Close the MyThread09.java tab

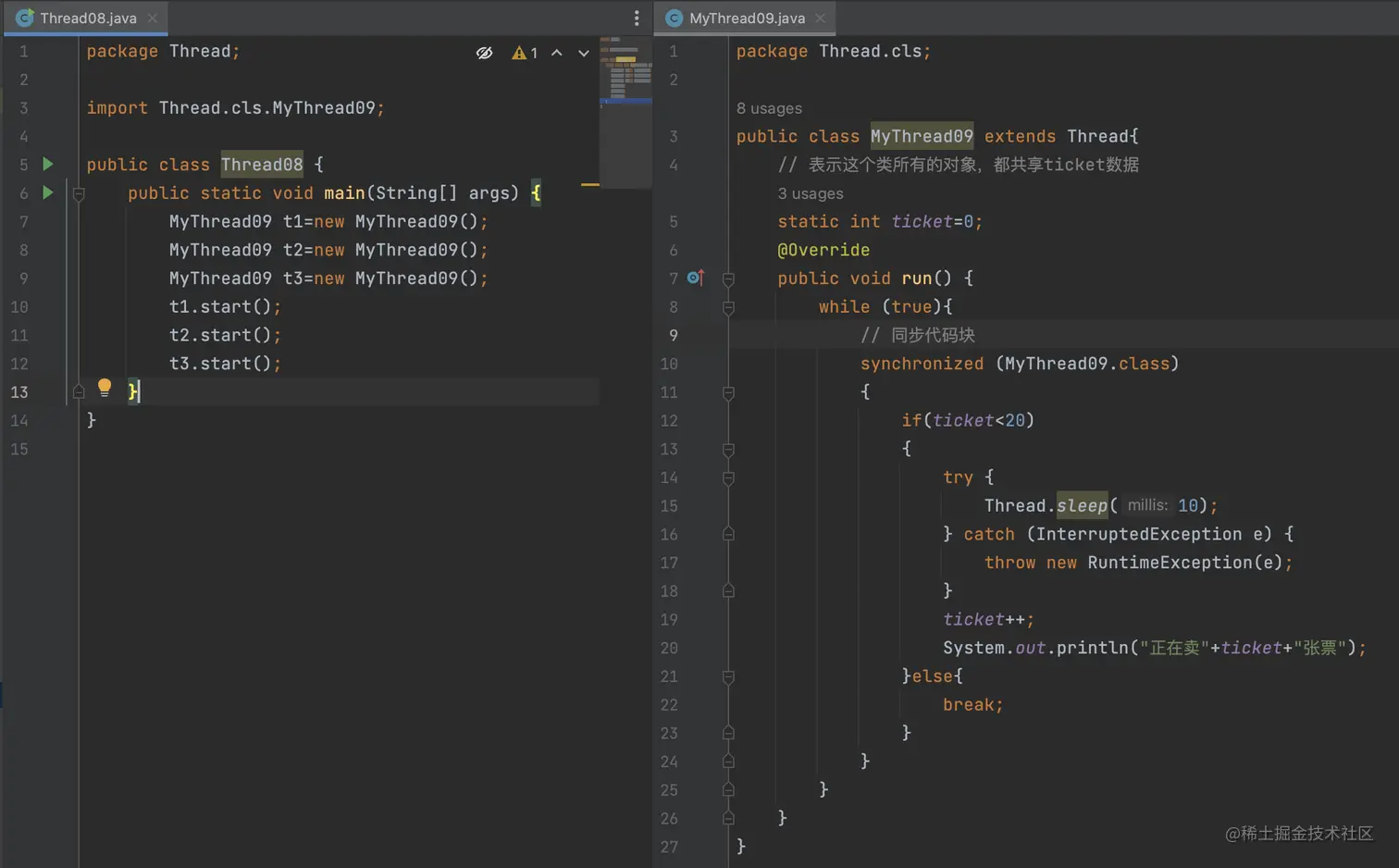coord(821,18)
